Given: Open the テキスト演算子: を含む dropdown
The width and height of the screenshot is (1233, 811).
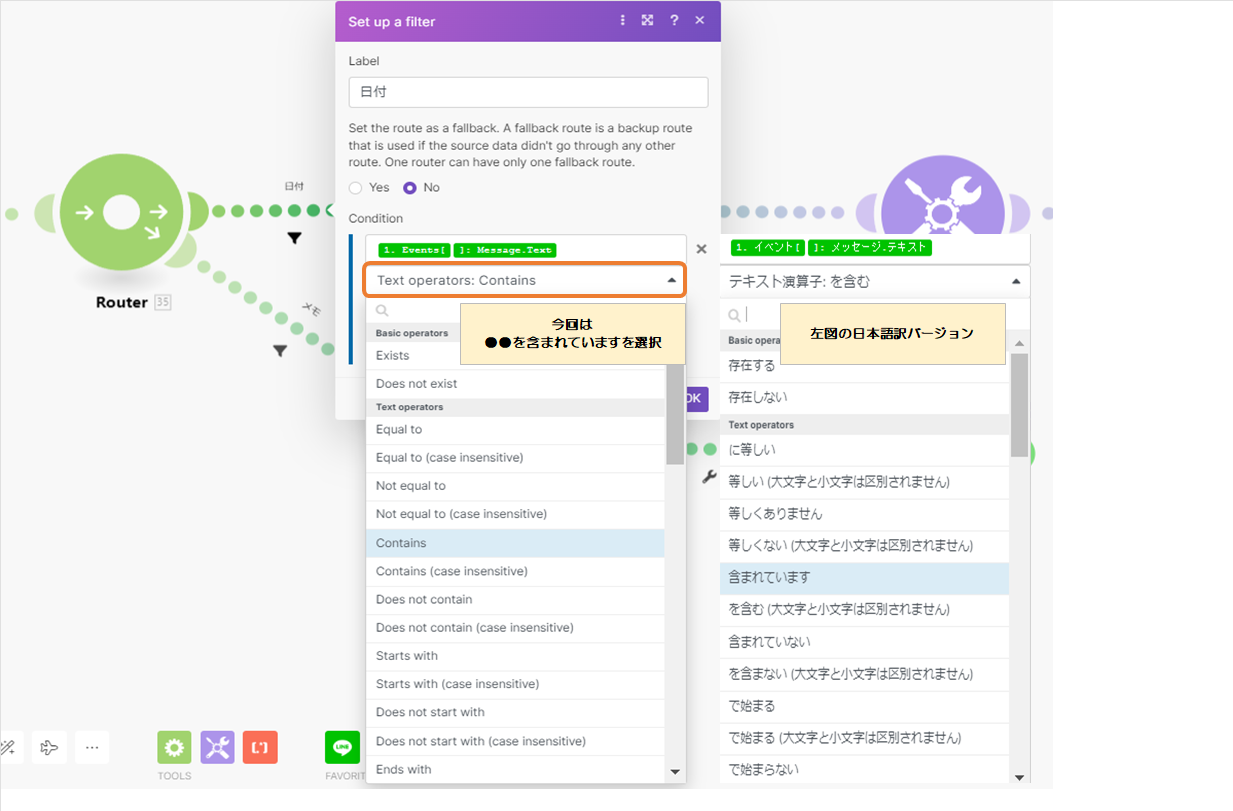Looking at the screenshot, I should click(x=875, y=282).
